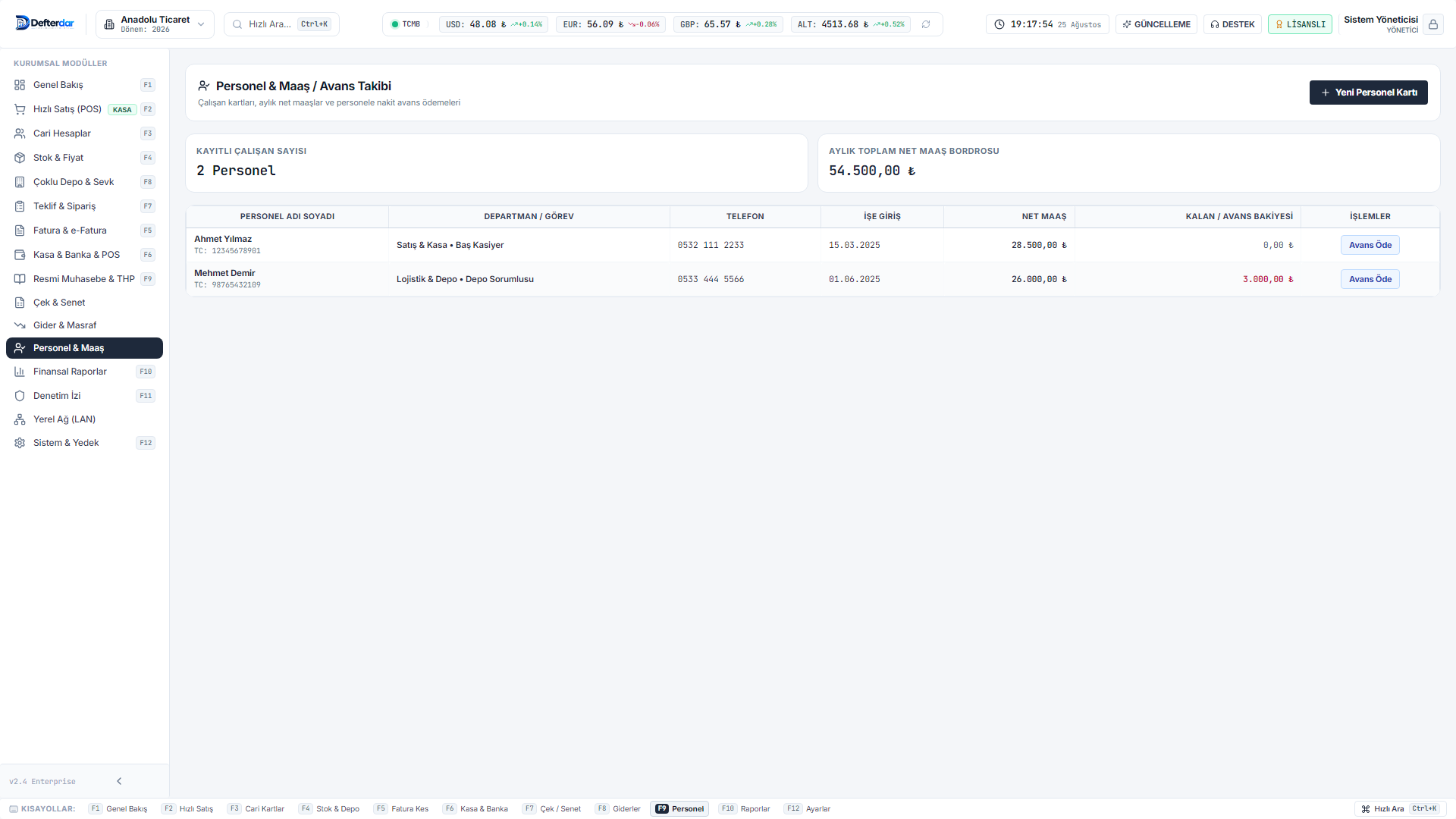Select Mehmet Demir name cell
This screenshot has width=1456, height=819.
pyautogui.click(x=287, y=279)
